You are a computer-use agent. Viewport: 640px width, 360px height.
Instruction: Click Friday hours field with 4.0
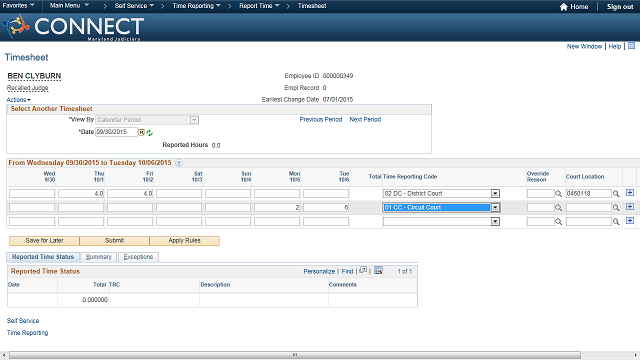click(x=130, y=193)
